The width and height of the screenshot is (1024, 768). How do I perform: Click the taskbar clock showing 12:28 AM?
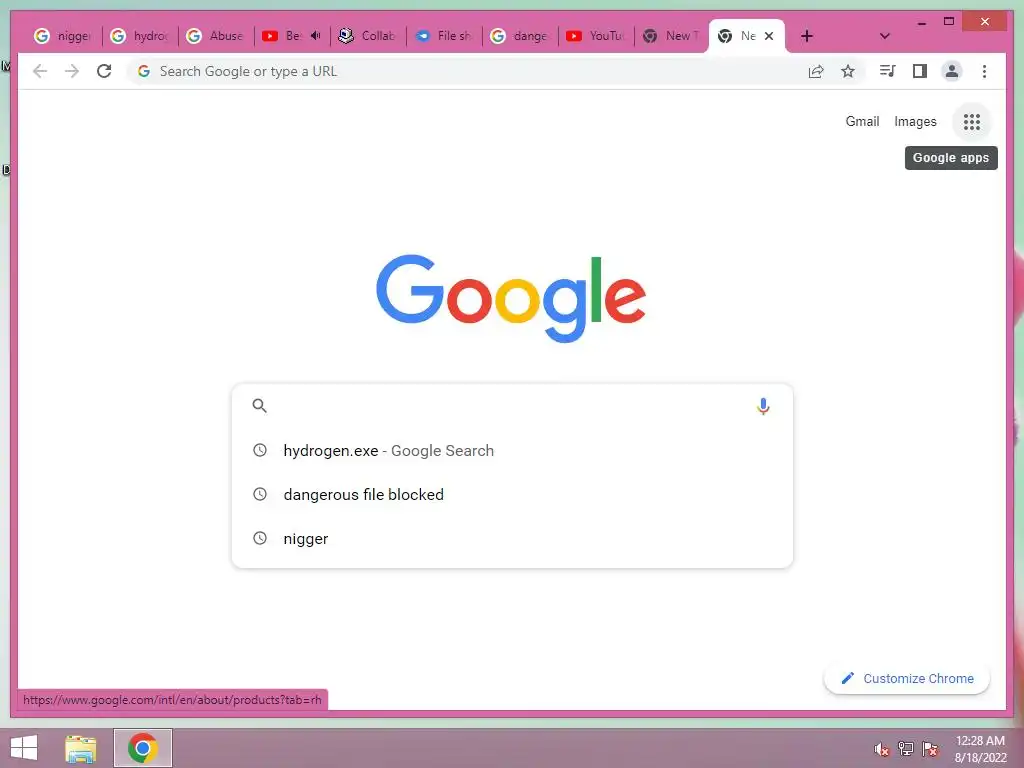(981, 749)
